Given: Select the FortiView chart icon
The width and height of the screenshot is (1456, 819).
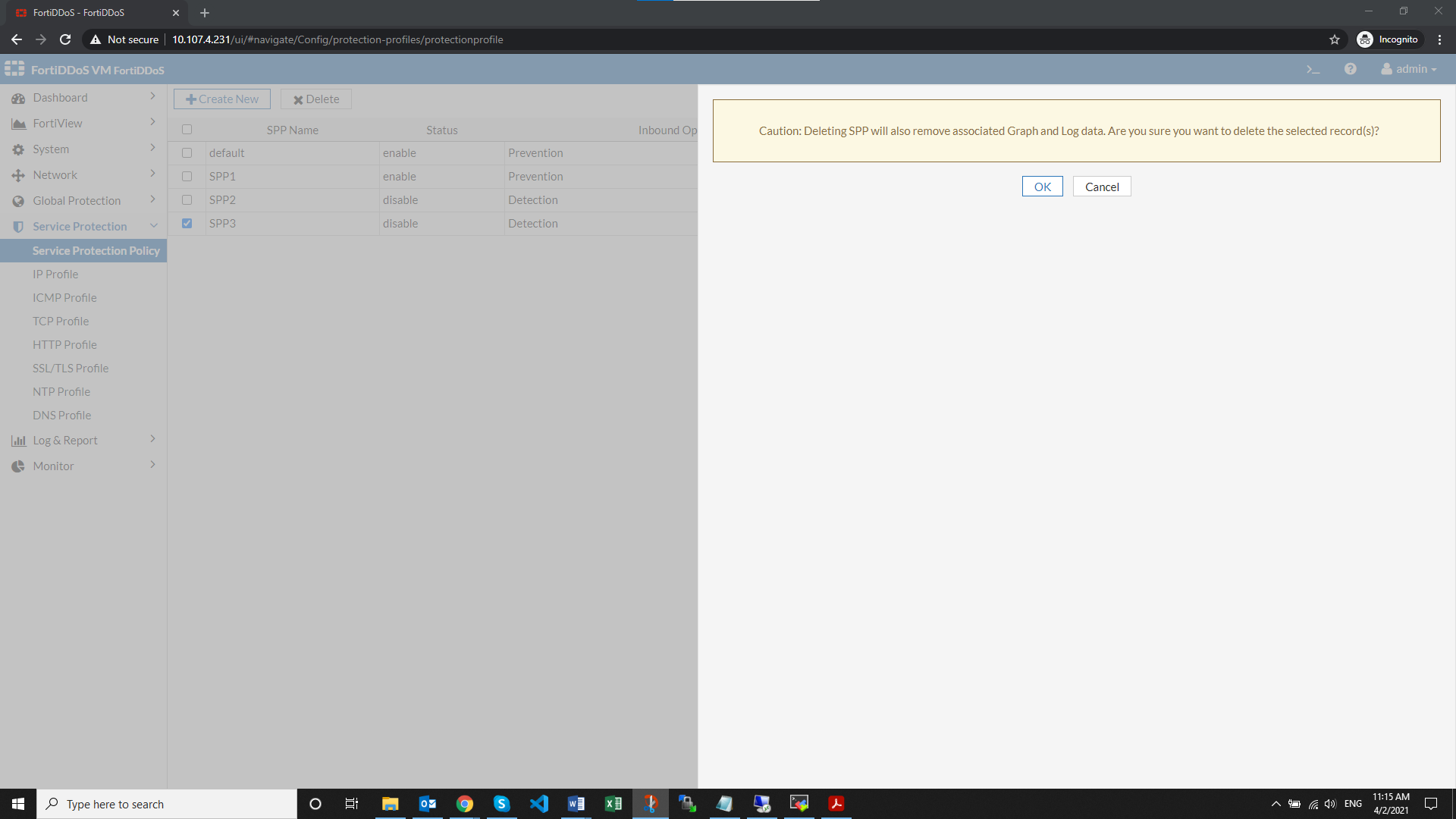Looking at the screenshot, I should [x=18, y=123].
